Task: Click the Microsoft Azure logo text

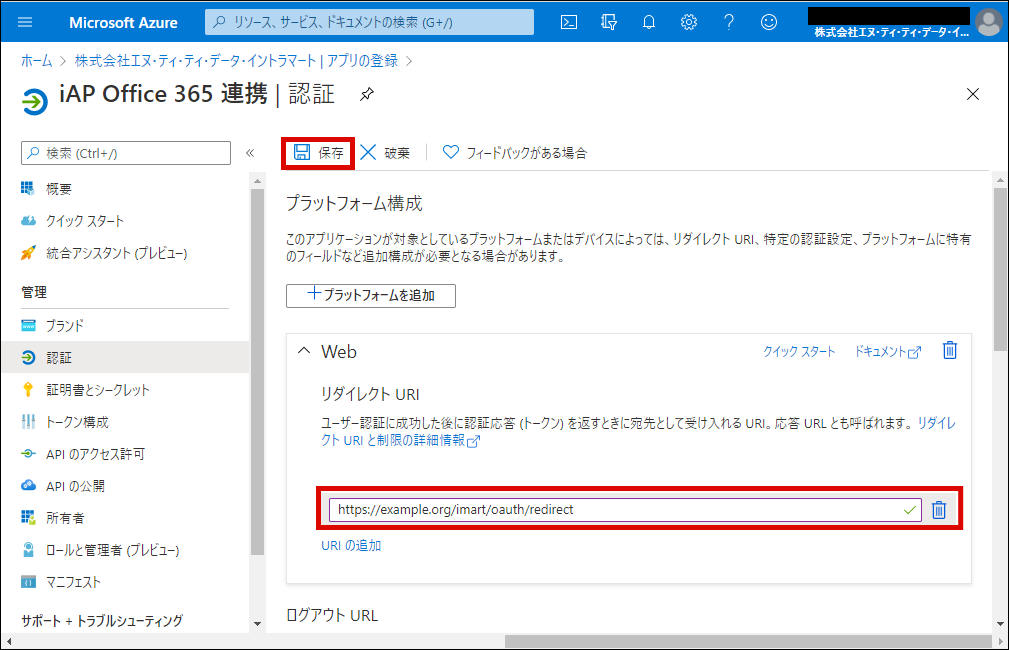Action: (124, 23)
